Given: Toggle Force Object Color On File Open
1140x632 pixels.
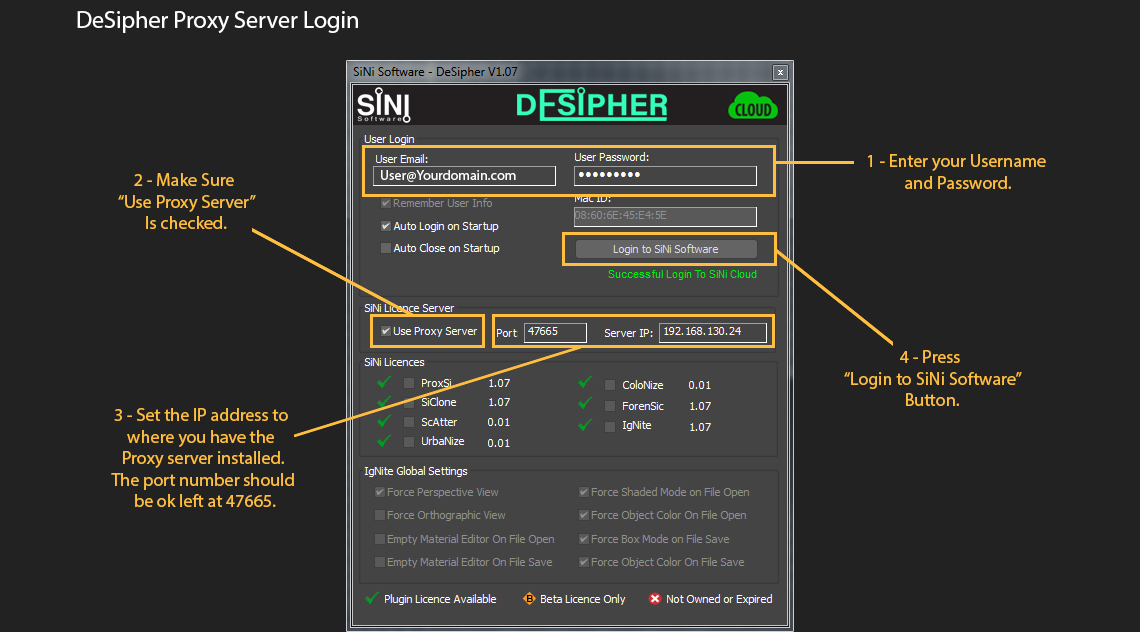Looking at the screenshot, I should click(x=584, y=515).
